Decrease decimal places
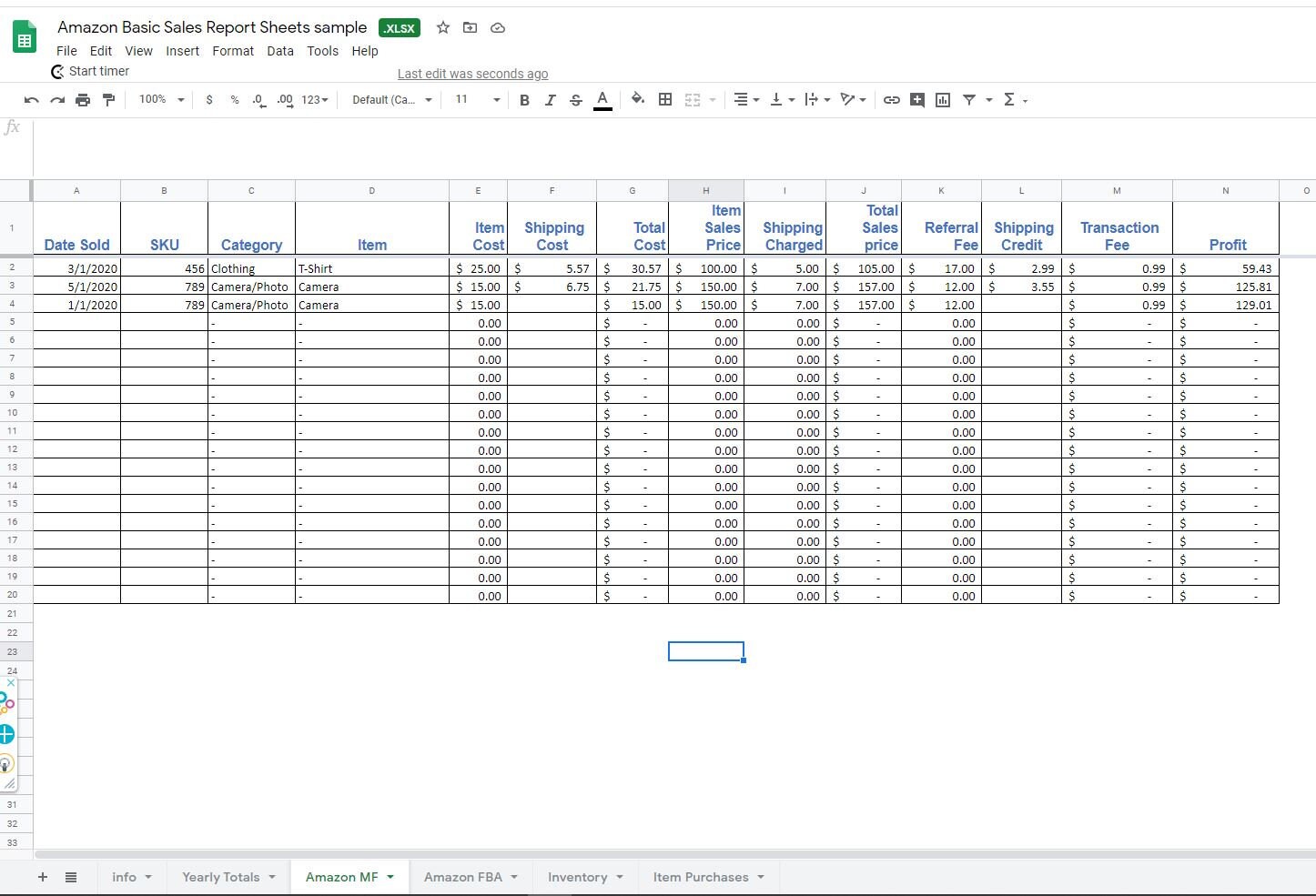Screen dimensions: 1316x896 pos(257,100)
